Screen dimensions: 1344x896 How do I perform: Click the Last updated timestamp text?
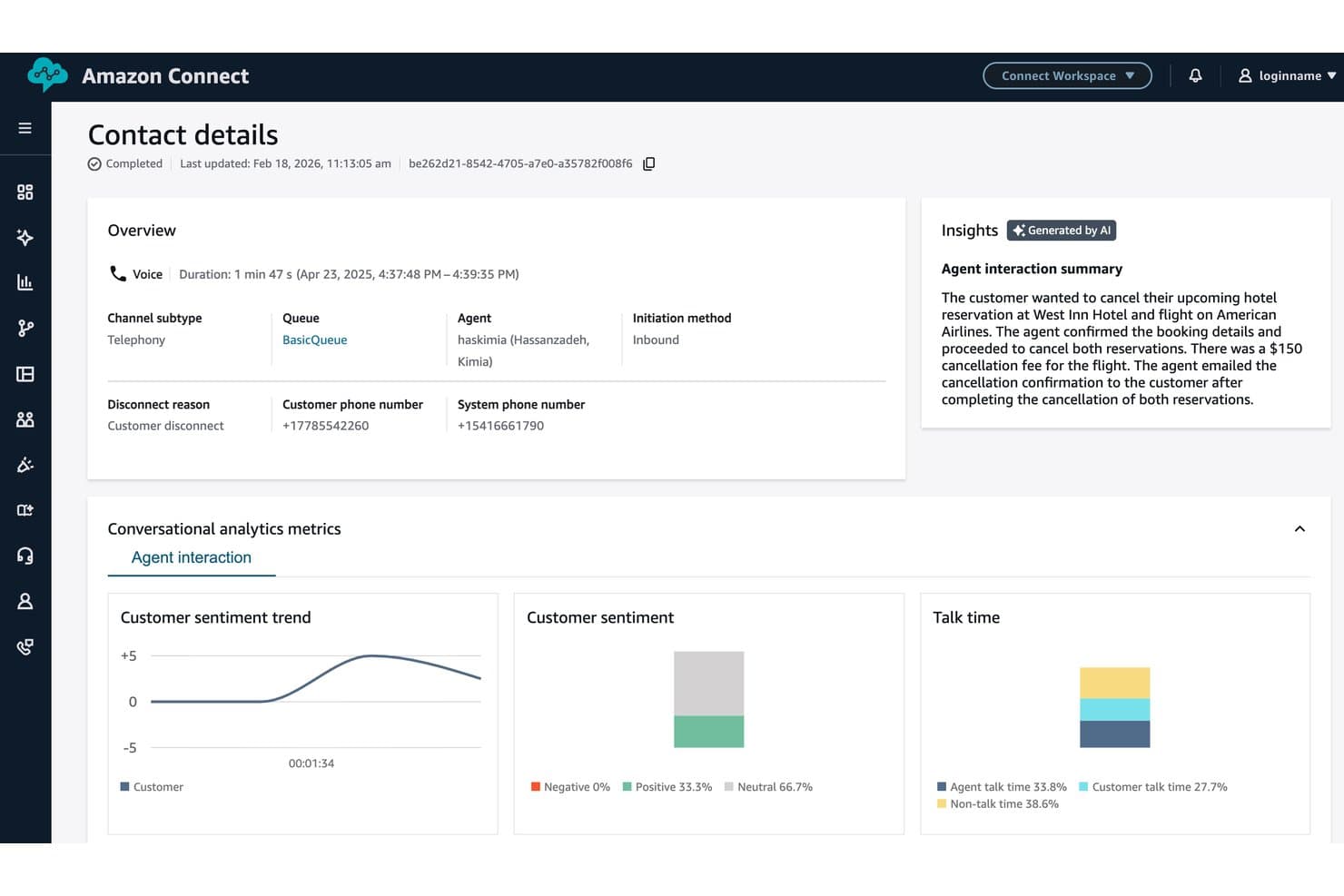tap(285, 163)
